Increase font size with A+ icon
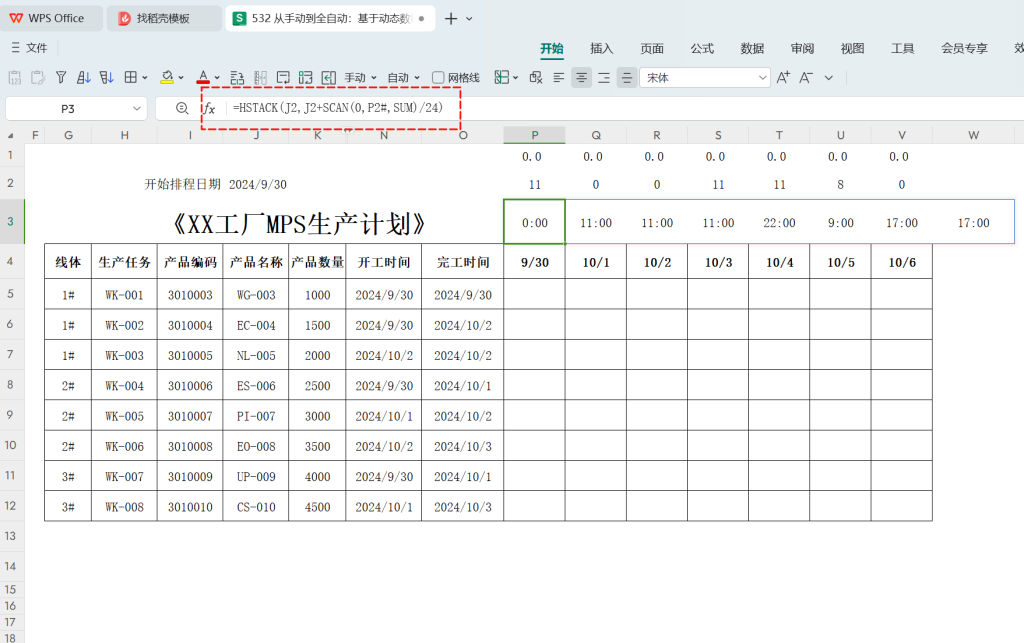The width and height of the screenshot is (1024, 643). [783, 78]
